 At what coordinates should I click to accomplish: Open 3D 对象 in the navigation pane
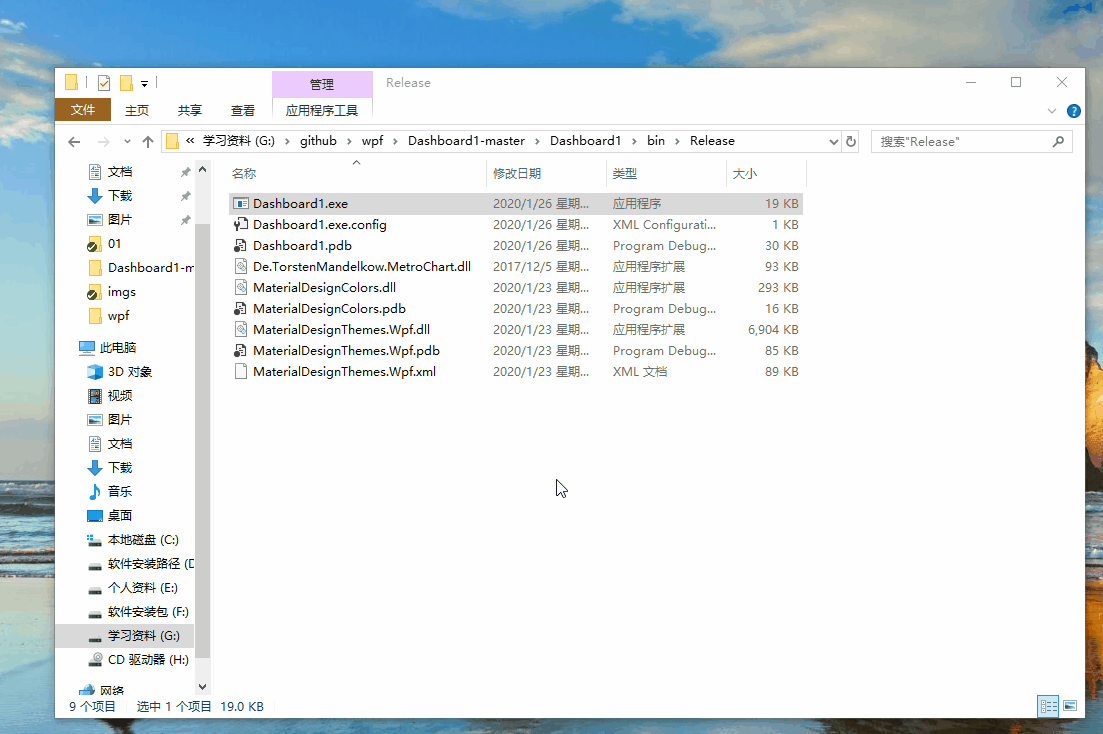click(x=129, y=372)
